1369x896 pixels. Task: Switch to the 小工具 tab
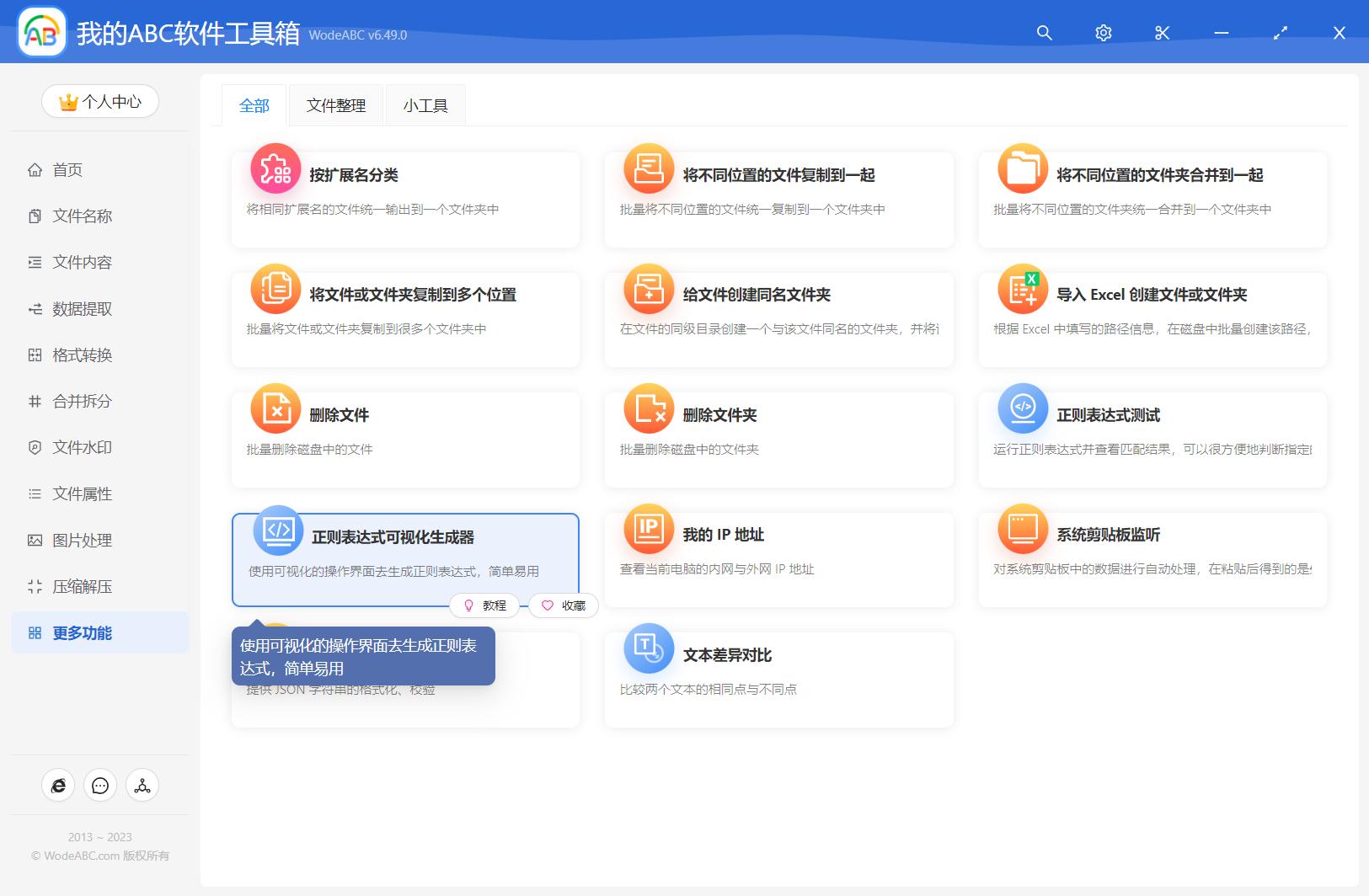point(425,106)
